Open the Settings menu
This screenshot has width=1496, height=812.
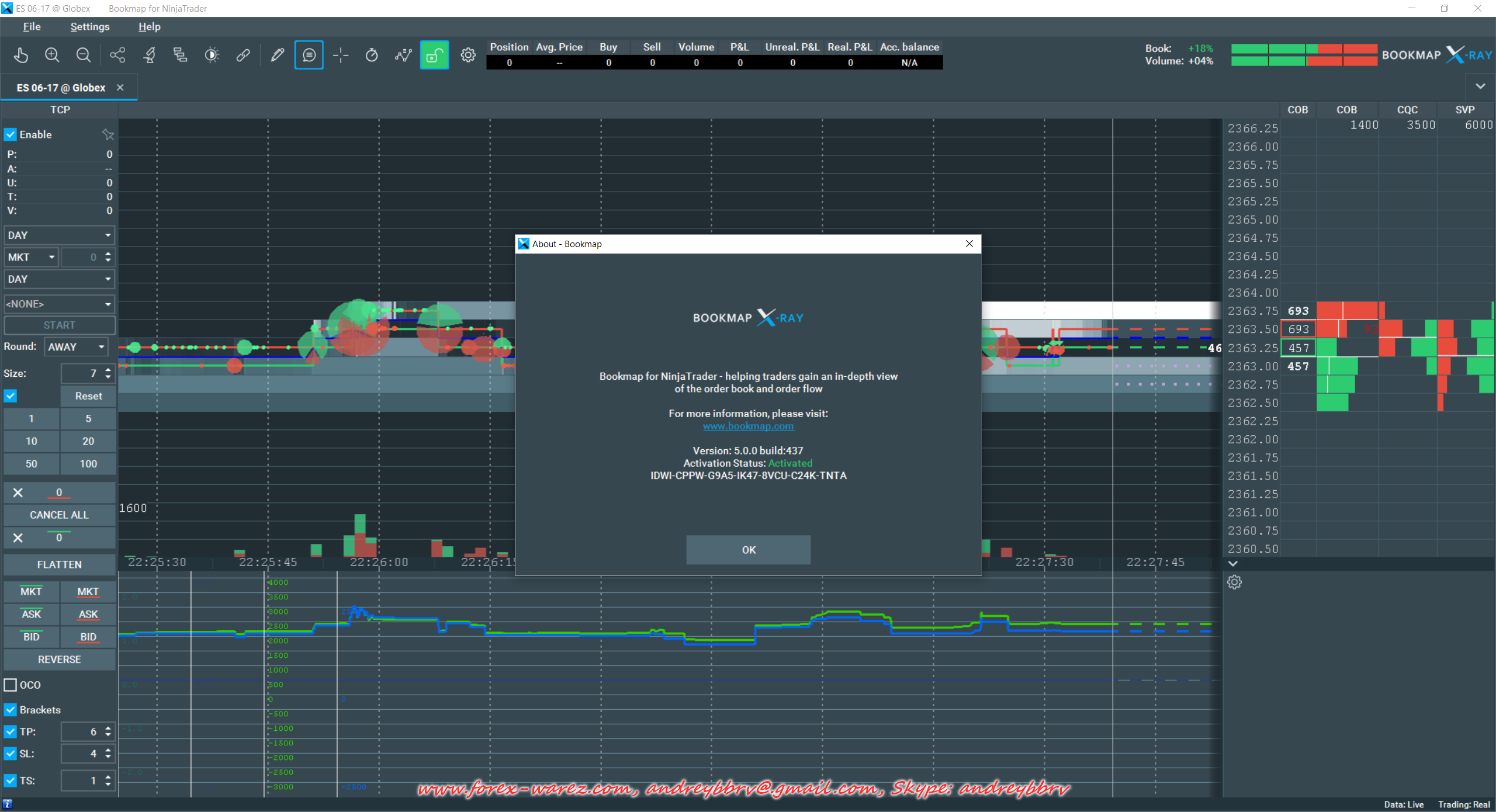[89, 27]
